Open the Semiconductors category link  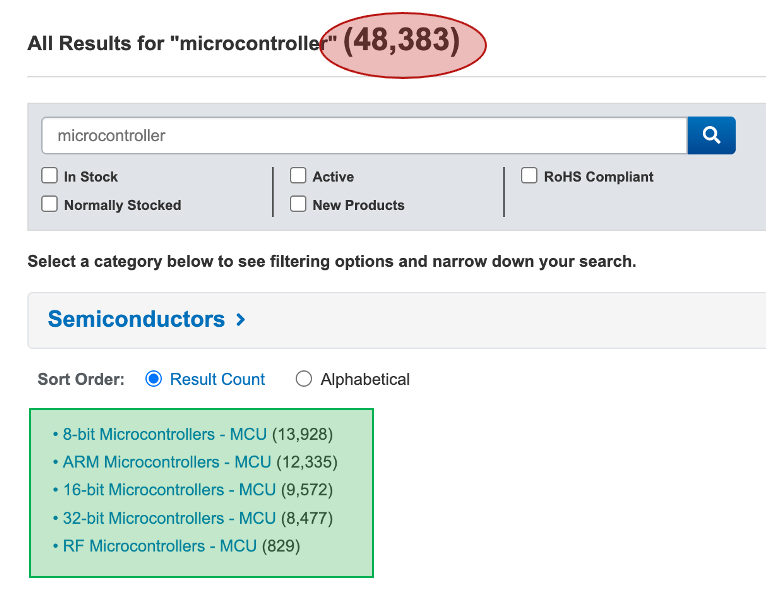[136, 320]
